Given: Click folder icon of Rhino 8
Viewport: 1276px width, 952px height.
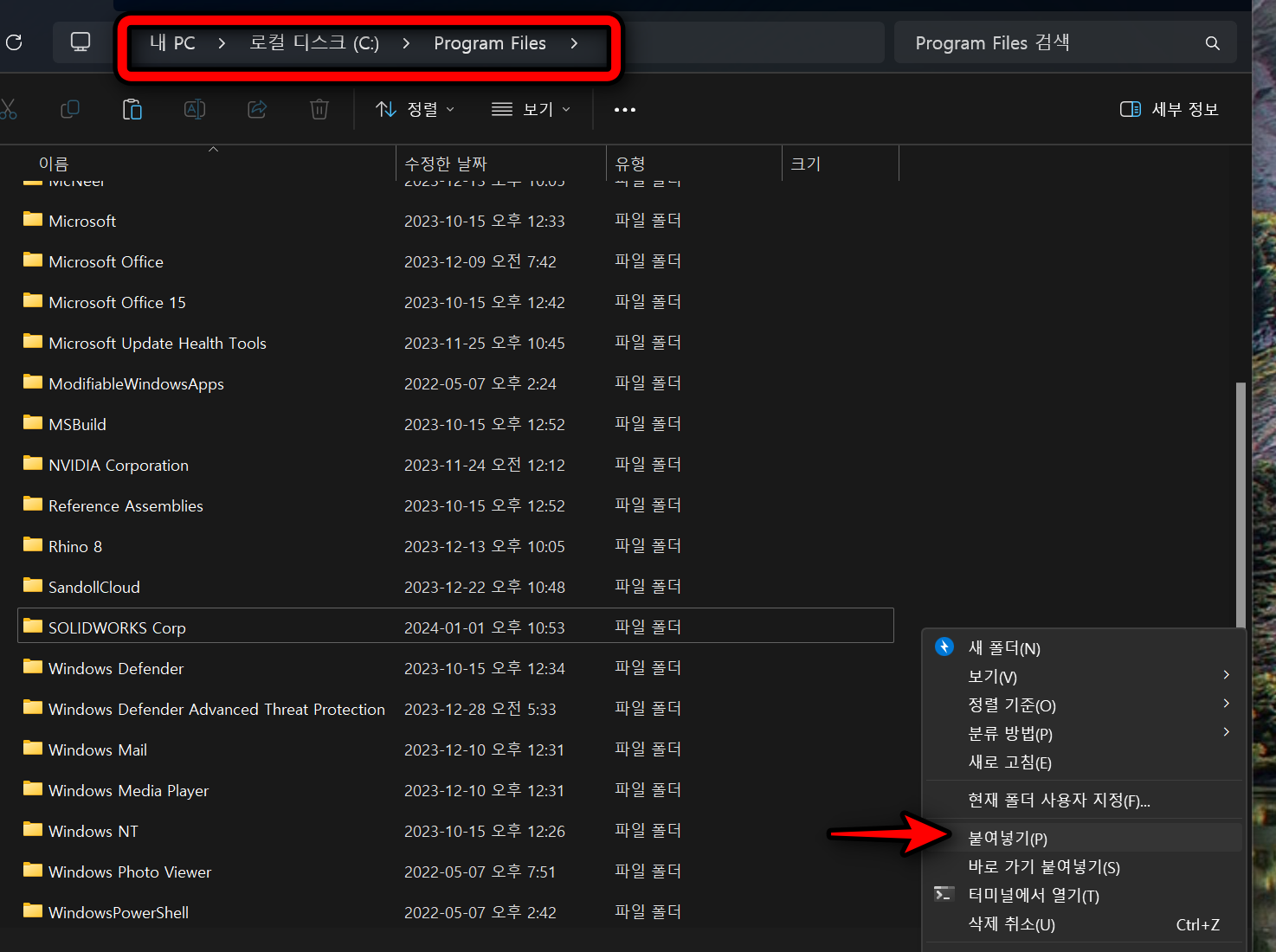Looking at the screenshot, I should pyautogui.click(x=33, y=544).
